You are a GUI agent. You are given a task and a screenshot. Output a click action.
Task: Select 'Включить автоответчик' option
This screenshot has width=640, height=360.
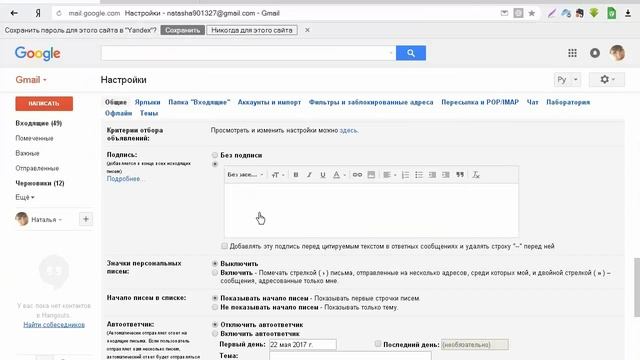click(x=215, y=333)
